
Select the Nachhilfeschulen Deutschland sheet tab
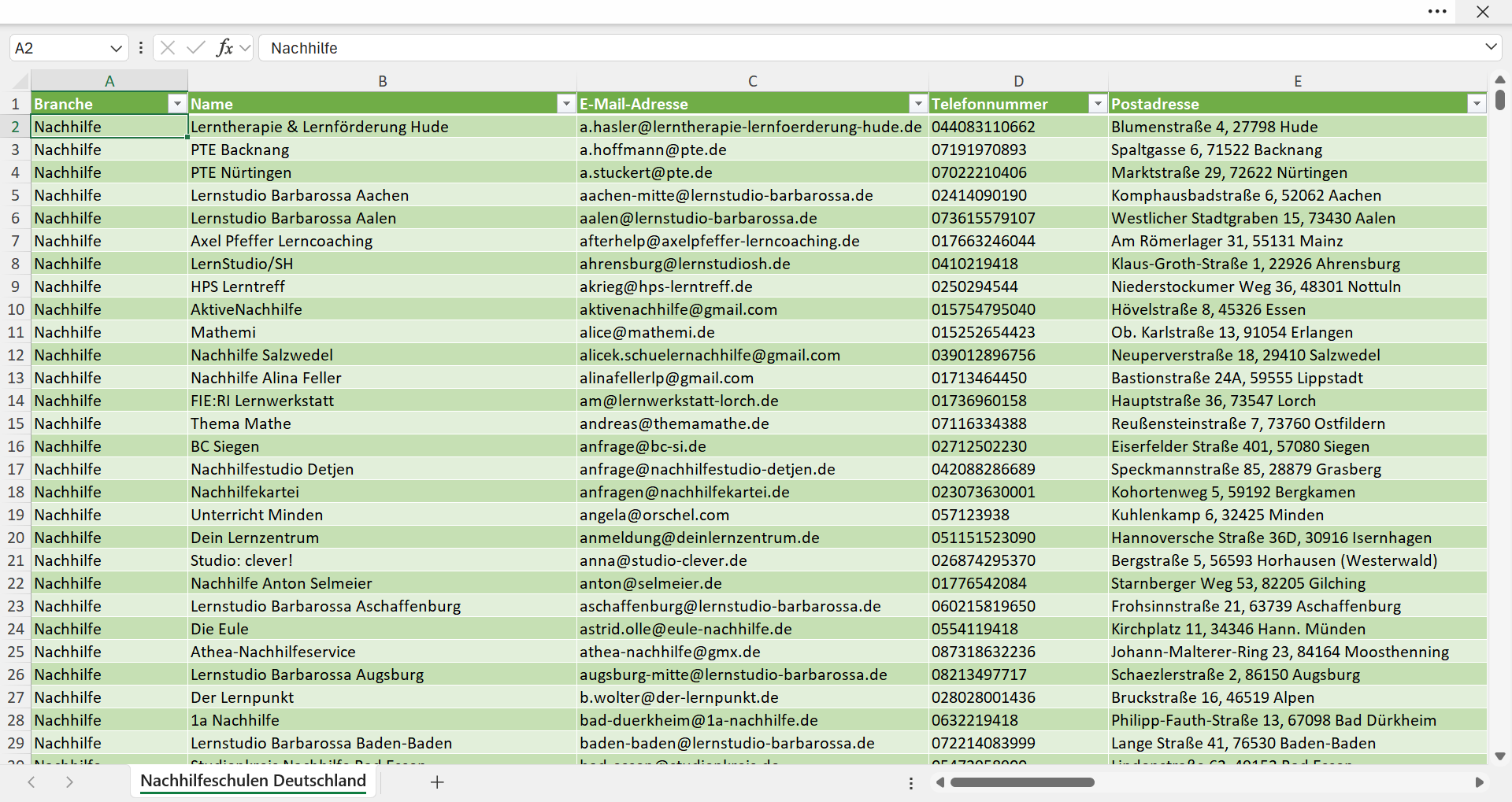pos(253,781)
